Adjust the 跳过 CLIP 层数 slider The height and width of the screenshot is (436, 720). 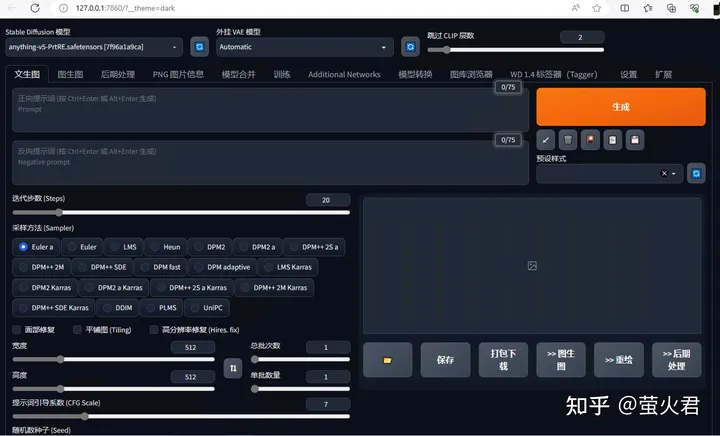pyautogui.click(x=516, y=50)
